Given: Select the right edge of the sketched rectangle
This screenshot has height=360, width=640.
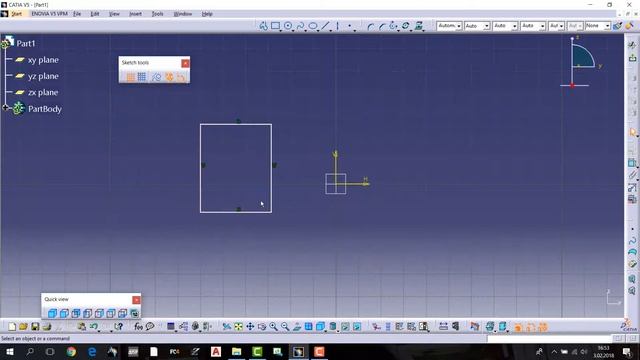Looking at the screenshot, I should 271,168.
